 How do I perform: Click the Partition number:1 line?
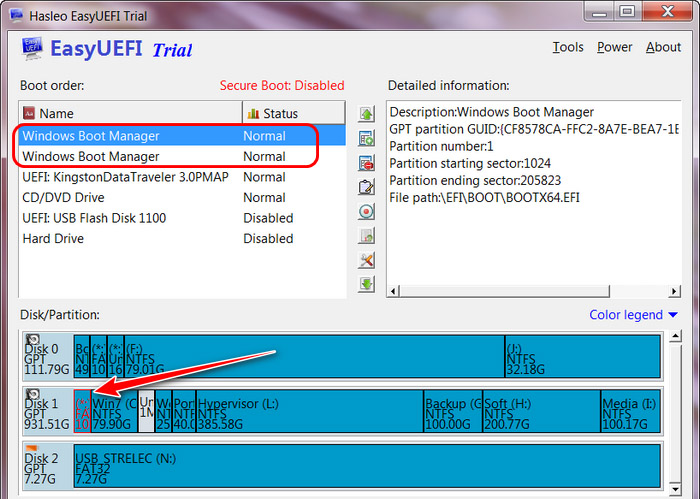click(x=441, y=146)
